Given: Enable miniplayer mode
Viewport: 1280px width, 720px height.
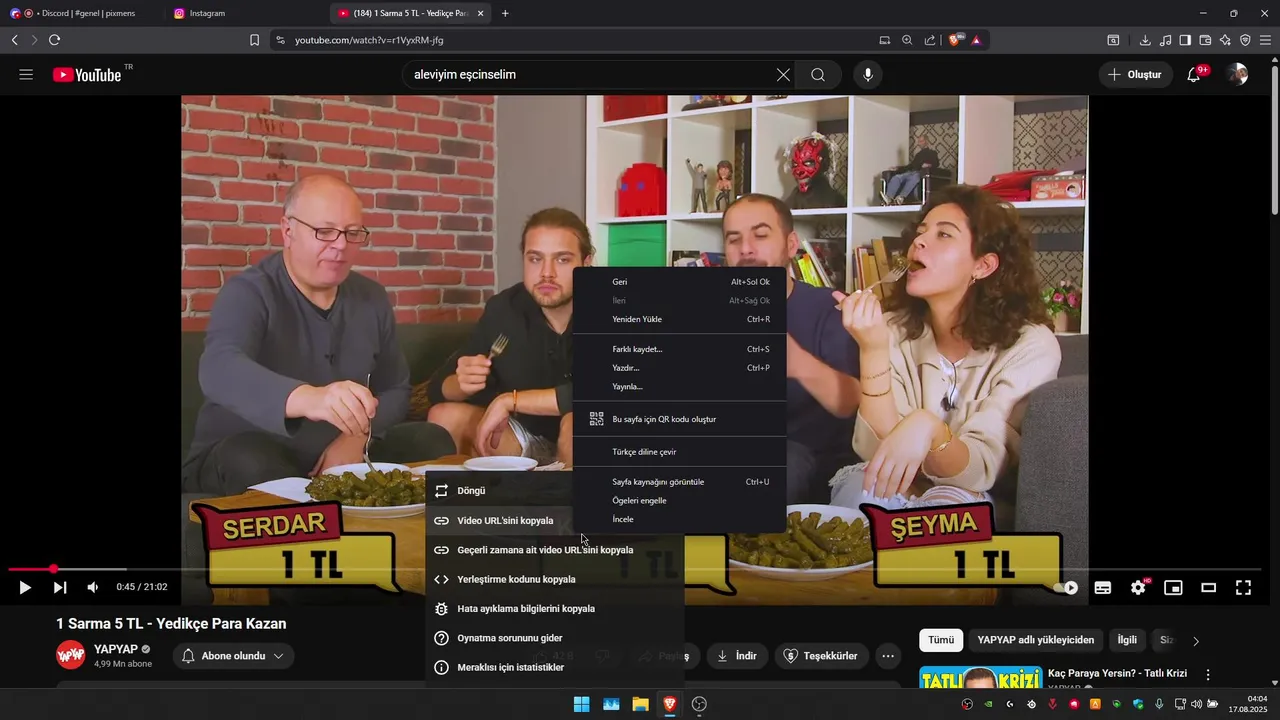Looking at the screenshot, I should (x=1173, y=588).
